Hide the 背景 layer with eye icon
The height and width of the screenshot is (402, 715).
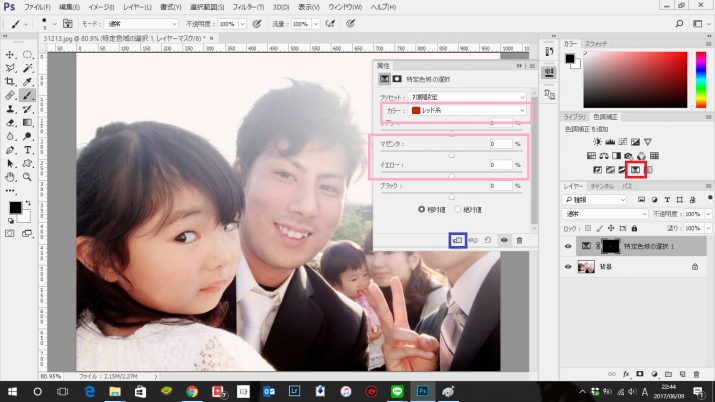pyautogui.click(x=566, y=266)
